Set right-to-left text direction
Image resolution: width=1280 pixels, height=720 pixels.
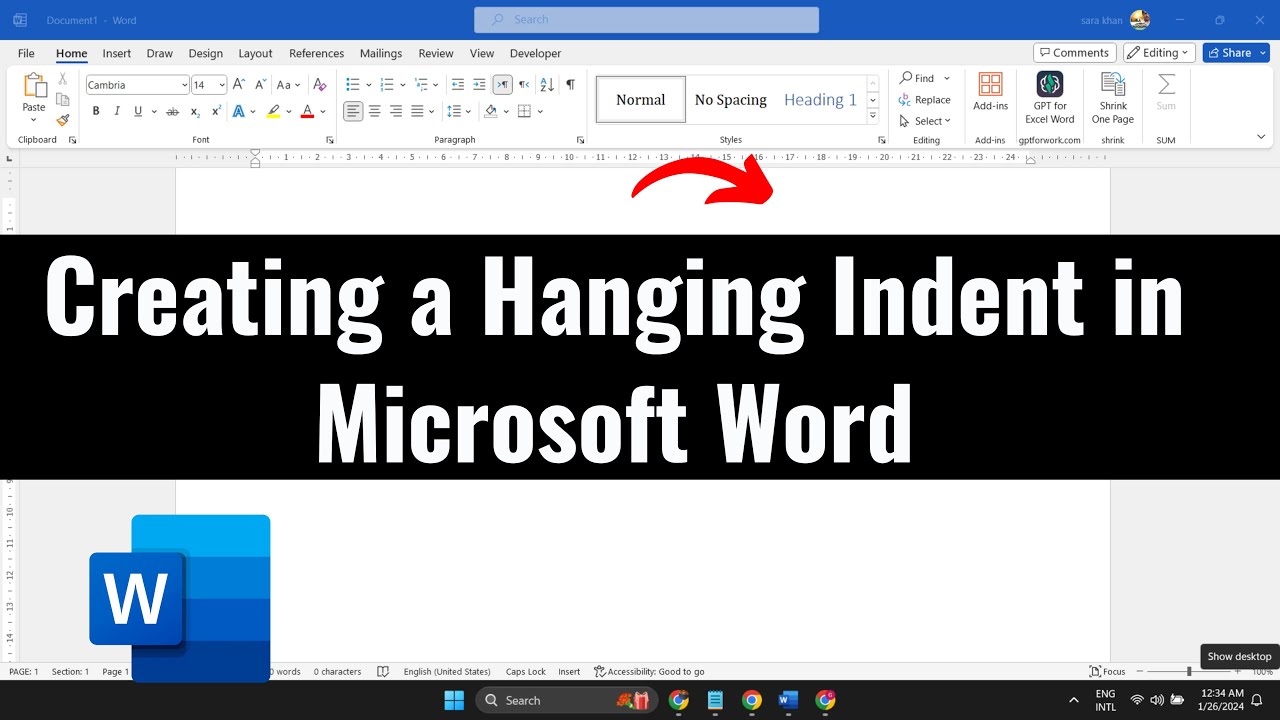[x=524, y=85]
